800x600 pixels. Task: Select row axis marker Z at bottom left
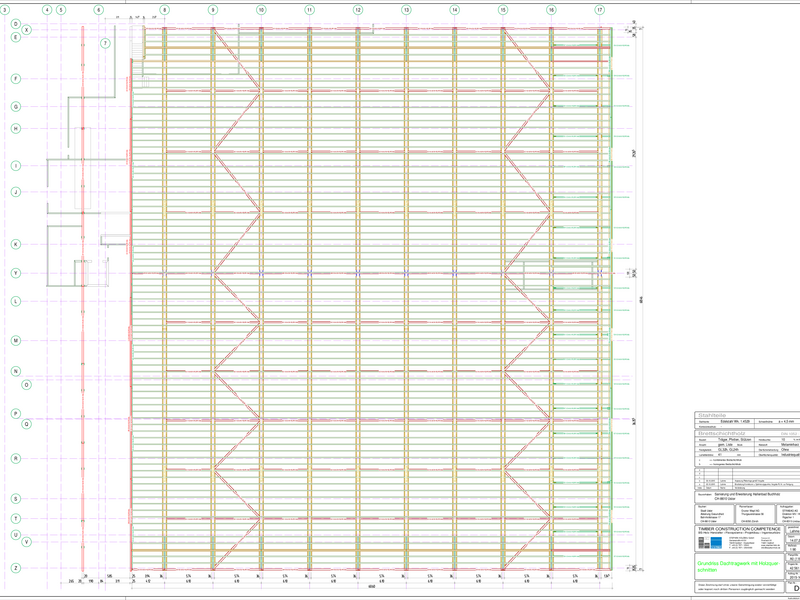point(16,567)
